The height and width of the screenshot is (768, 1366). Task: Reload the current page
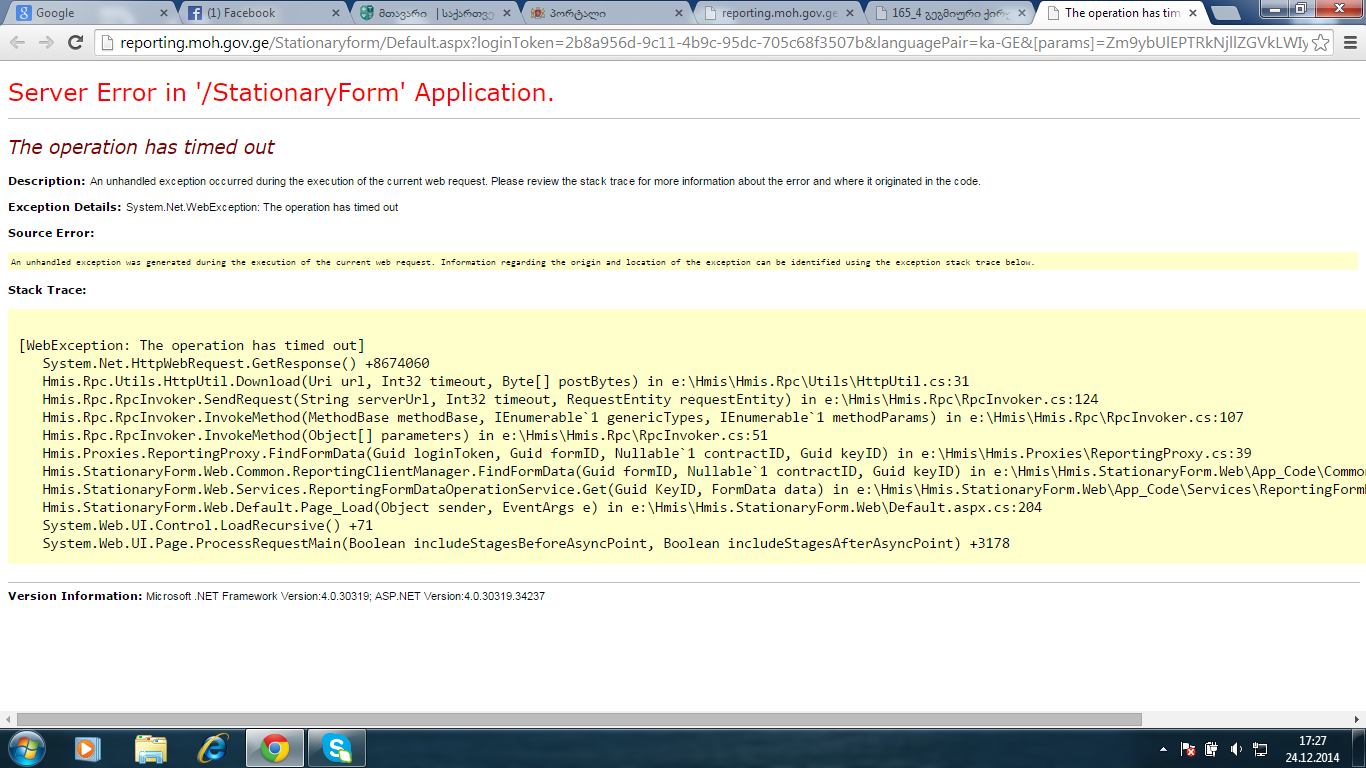[75, 42]
